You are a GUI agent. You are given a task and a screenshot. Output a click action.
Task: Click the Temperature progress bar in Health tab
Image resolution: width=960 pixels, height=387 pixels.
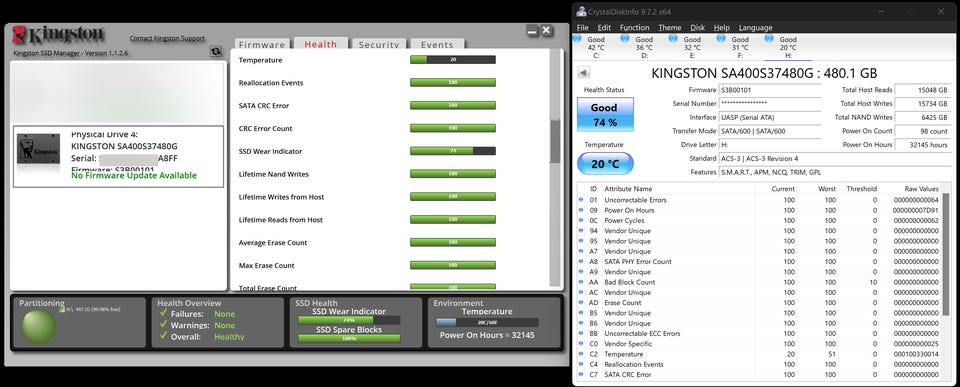(x=452, y=59)
